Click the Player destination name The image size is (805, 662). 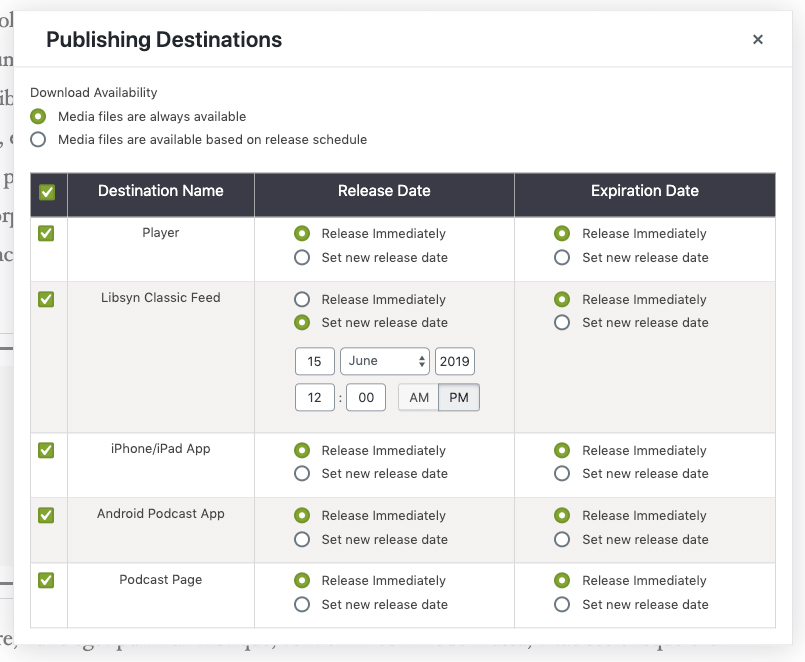point(161,233)
